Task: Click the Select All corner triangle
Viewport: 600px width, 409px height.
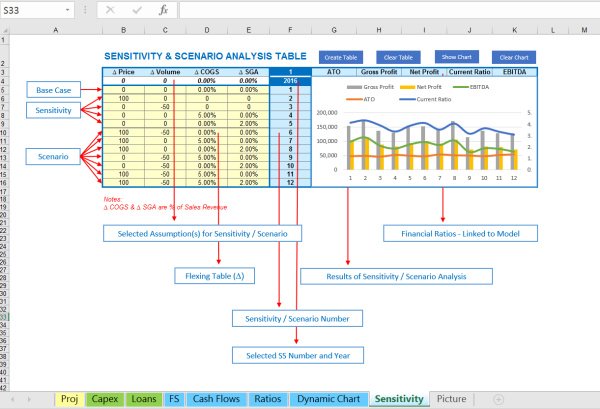Action: coord(6,31)
